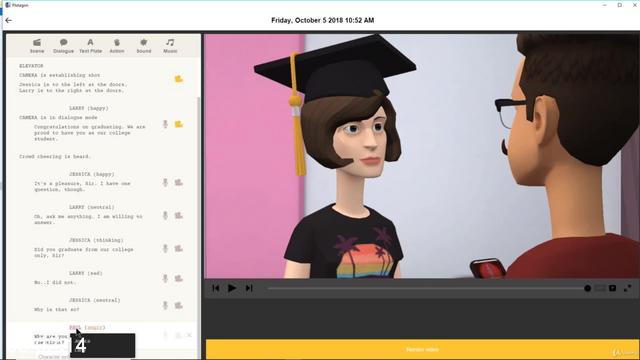Edit the 'No..I did not' dialogue text
Image resolution: width=640 pixels, height=360 pixels.
pyautogui.click(x=54, y=282)
